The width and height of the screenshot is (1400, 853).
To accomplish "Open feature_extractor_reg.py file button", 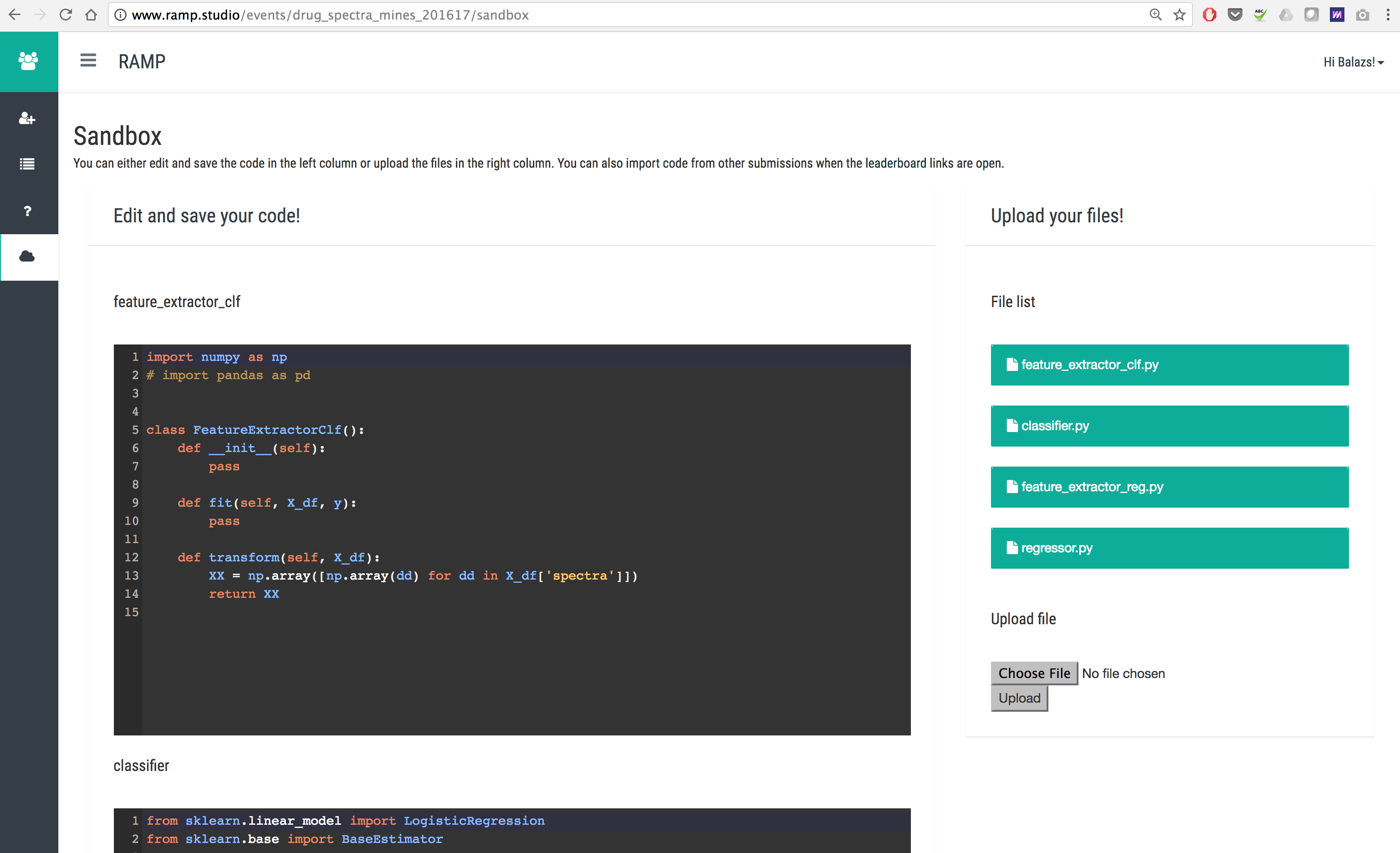I will (x=1169, y=487).
